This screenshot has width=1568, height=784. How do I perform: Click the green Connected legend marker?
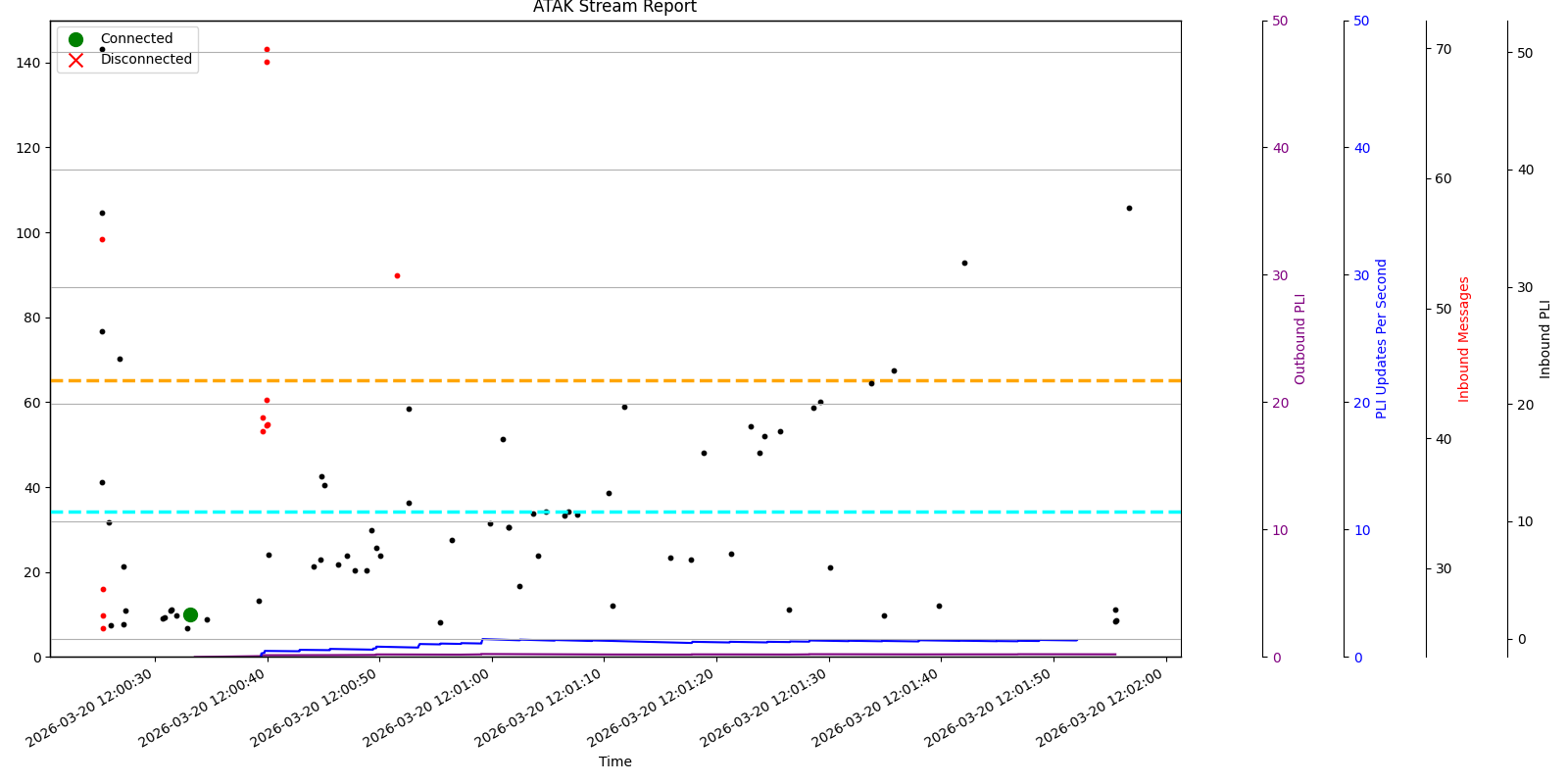(75, 39)
